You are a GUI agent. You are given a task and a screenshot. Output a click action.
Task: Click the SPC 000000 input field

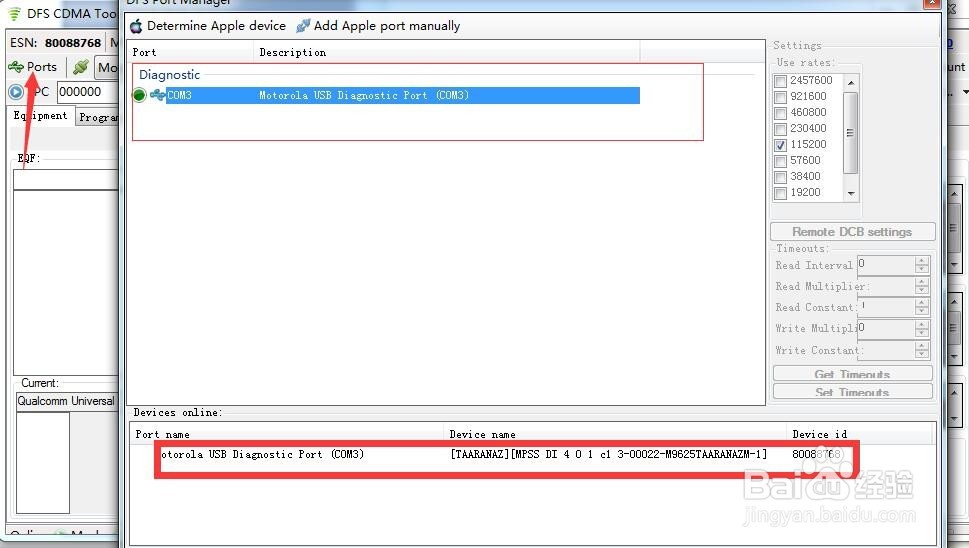coord(88,92)
